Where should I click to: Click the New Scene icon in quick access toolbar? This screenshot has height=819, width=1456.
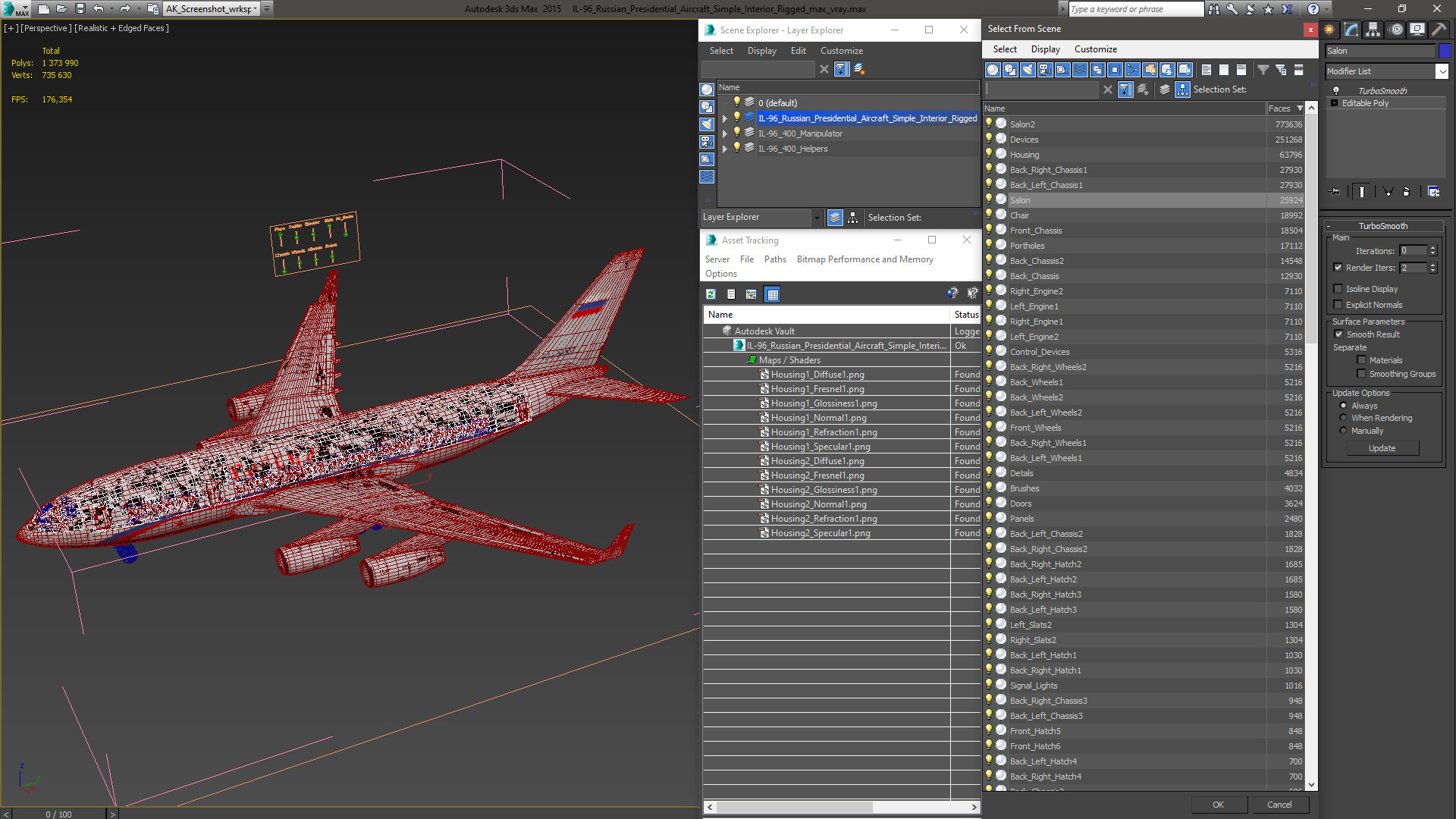point(44,9)
